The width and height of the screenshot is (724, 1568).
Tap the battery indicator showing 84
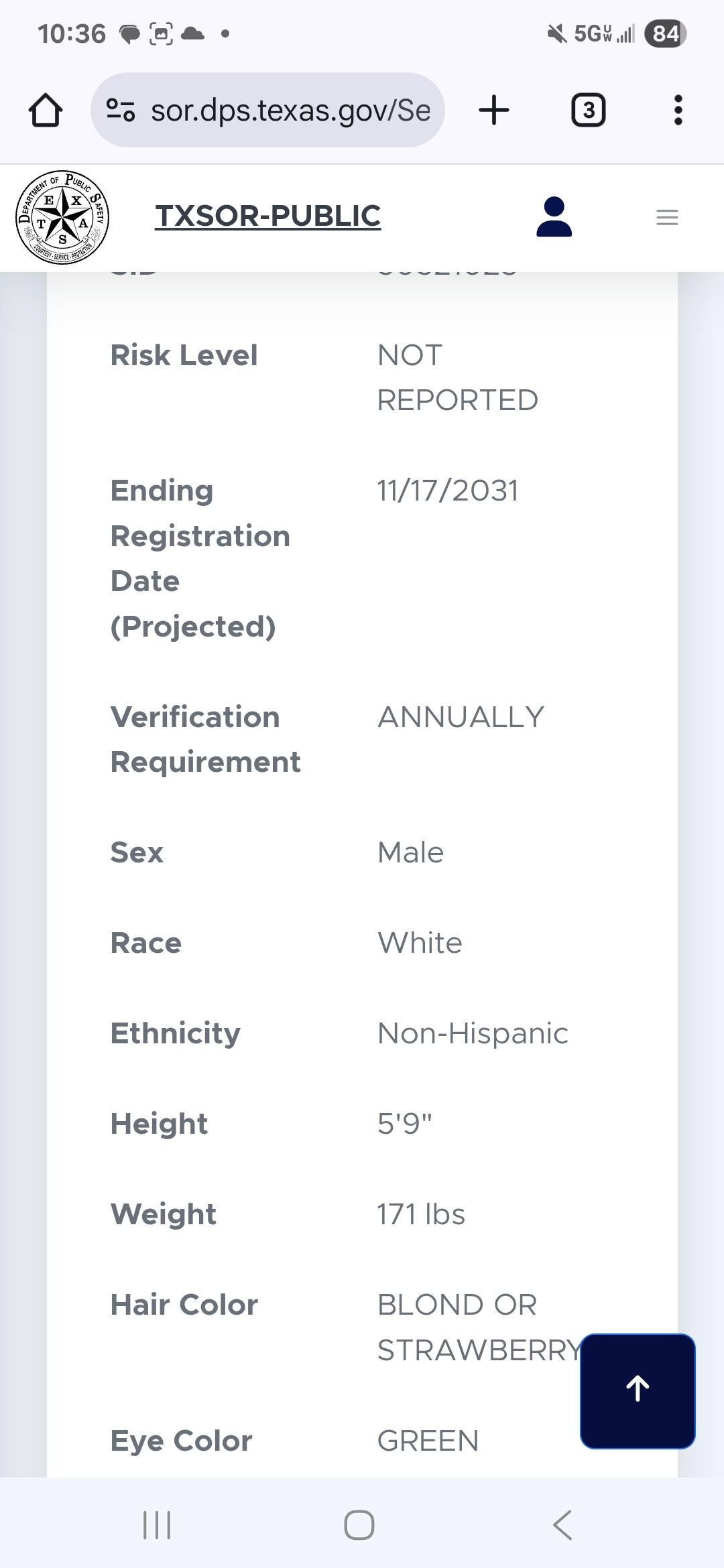[666, 34]
